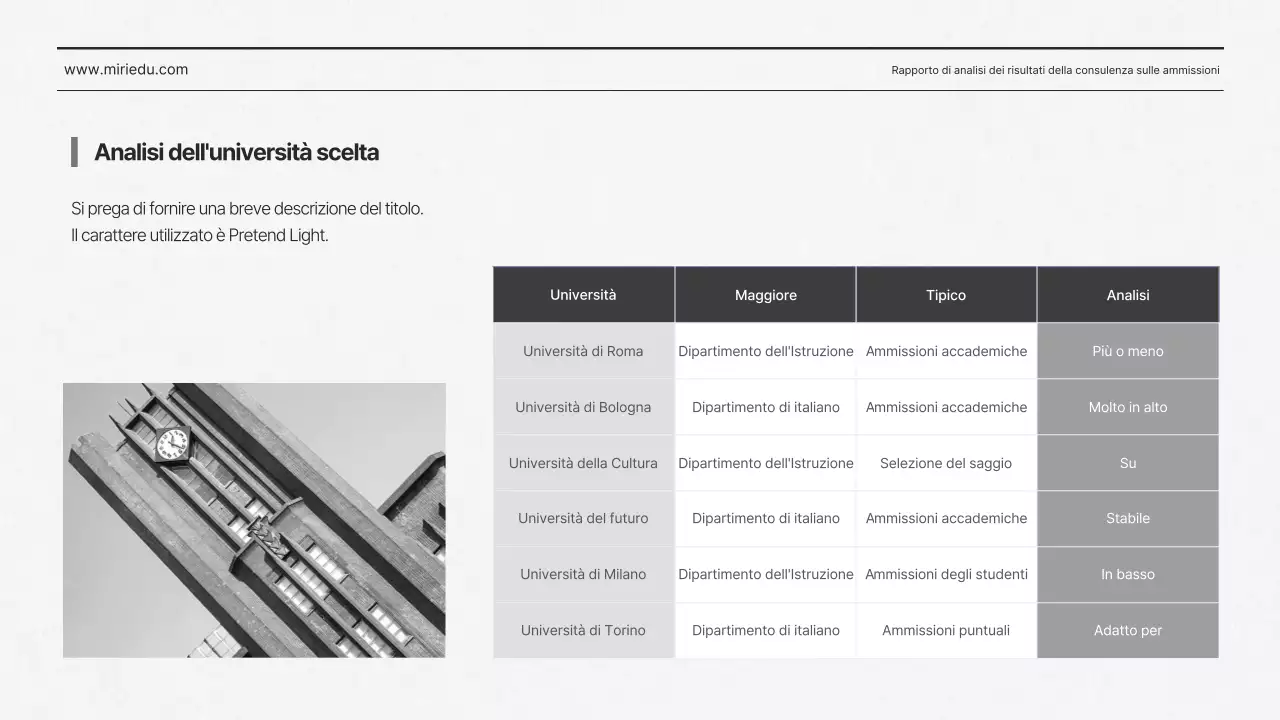Click the 'Maggiore' column header

[x=765, y=294]
